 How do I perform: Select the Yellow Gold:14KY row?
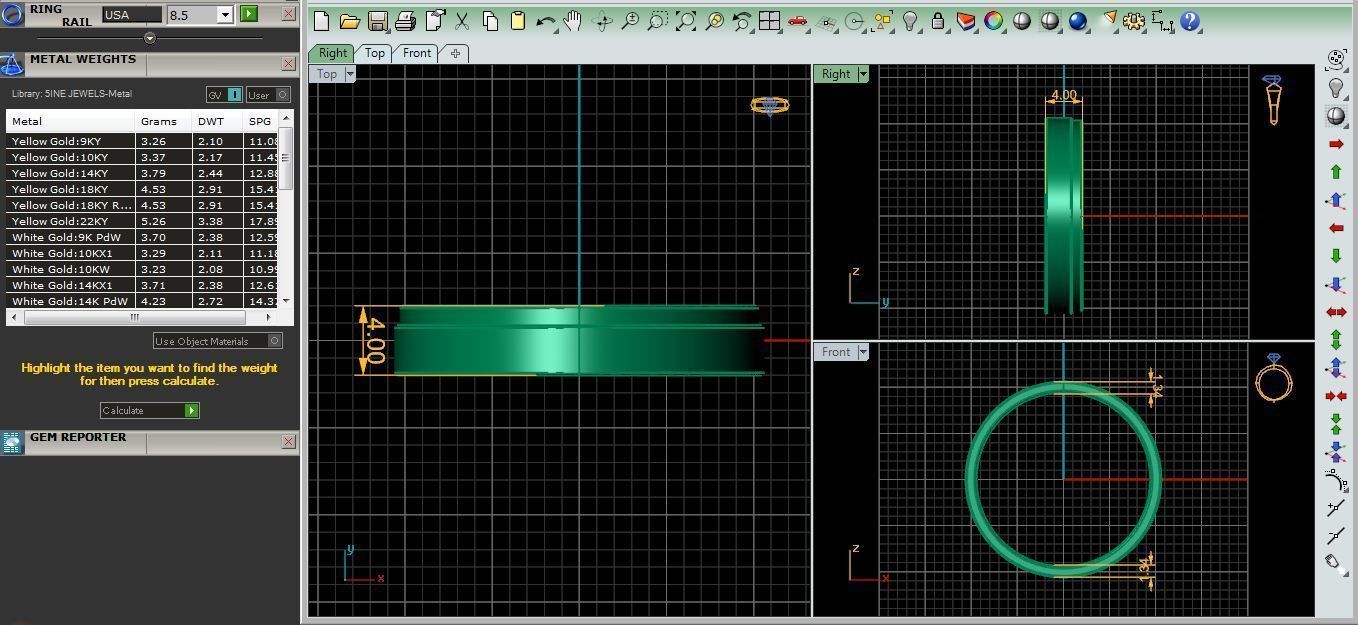(143, 173)
